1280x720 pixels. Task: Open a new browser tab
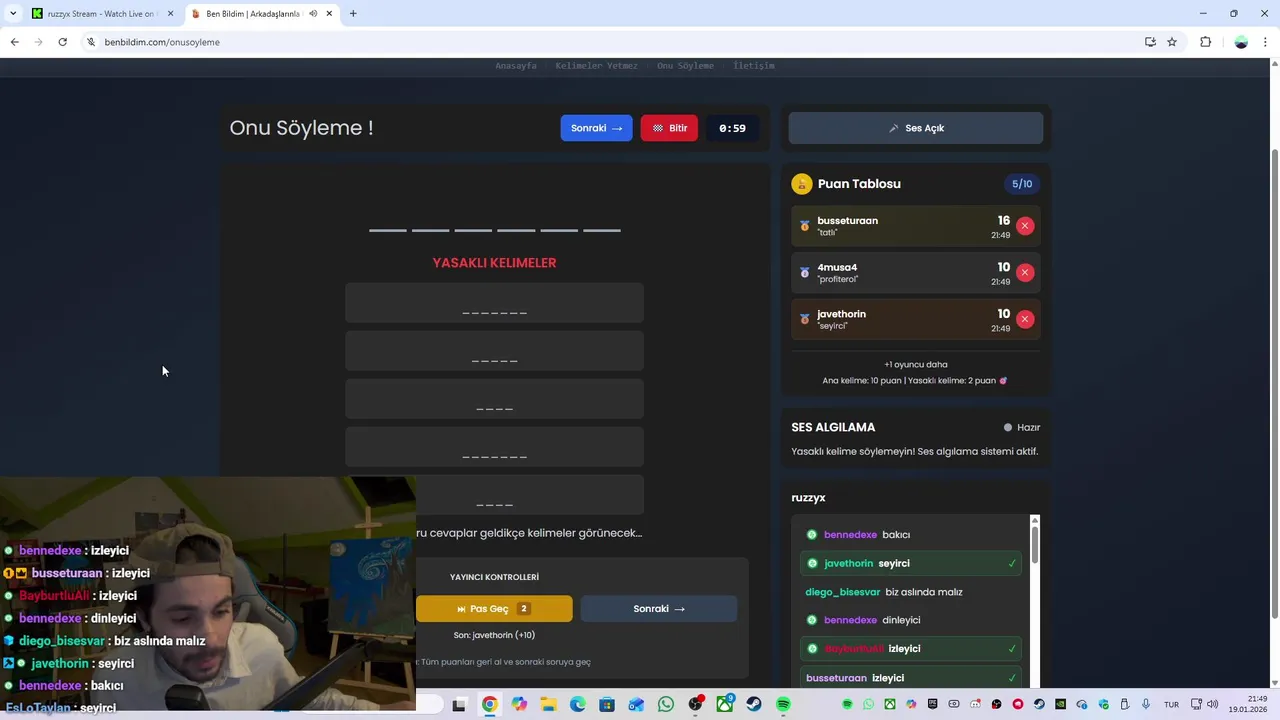pos(353,14)
